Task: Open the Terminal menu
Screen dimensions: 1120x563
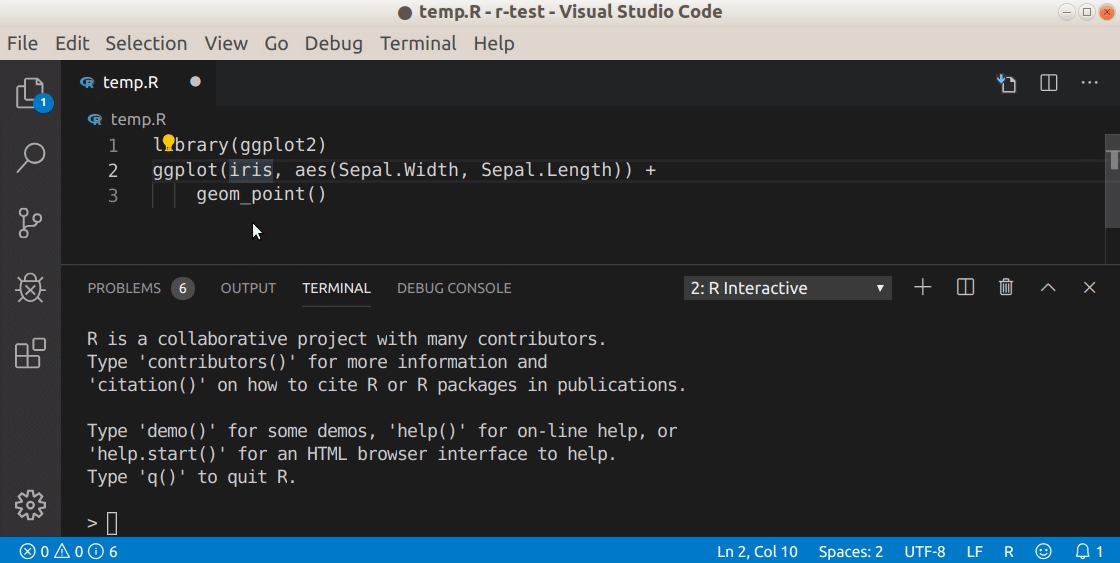Action: point(418,43)
